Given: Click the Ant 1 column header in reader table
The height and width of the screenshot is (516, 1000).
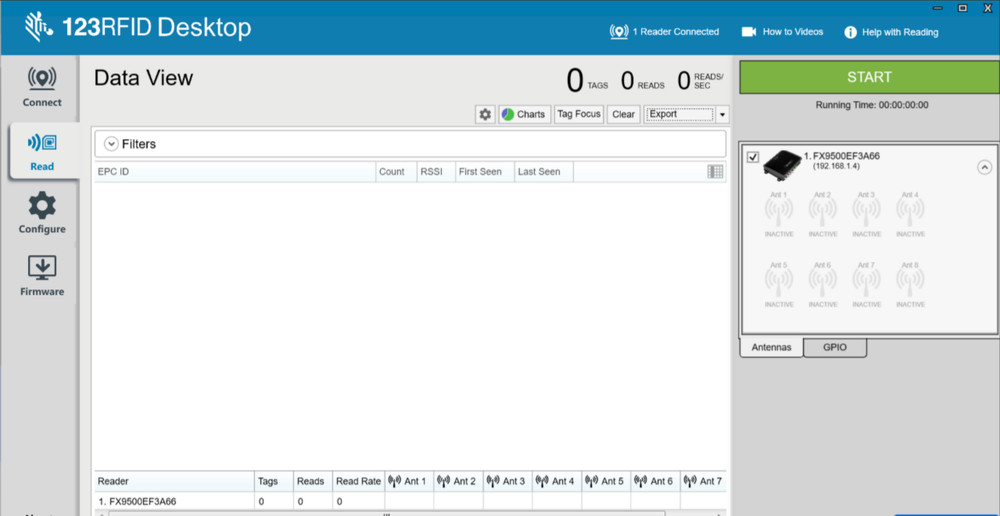Looking at the screenshot, I should pos(409,482).
